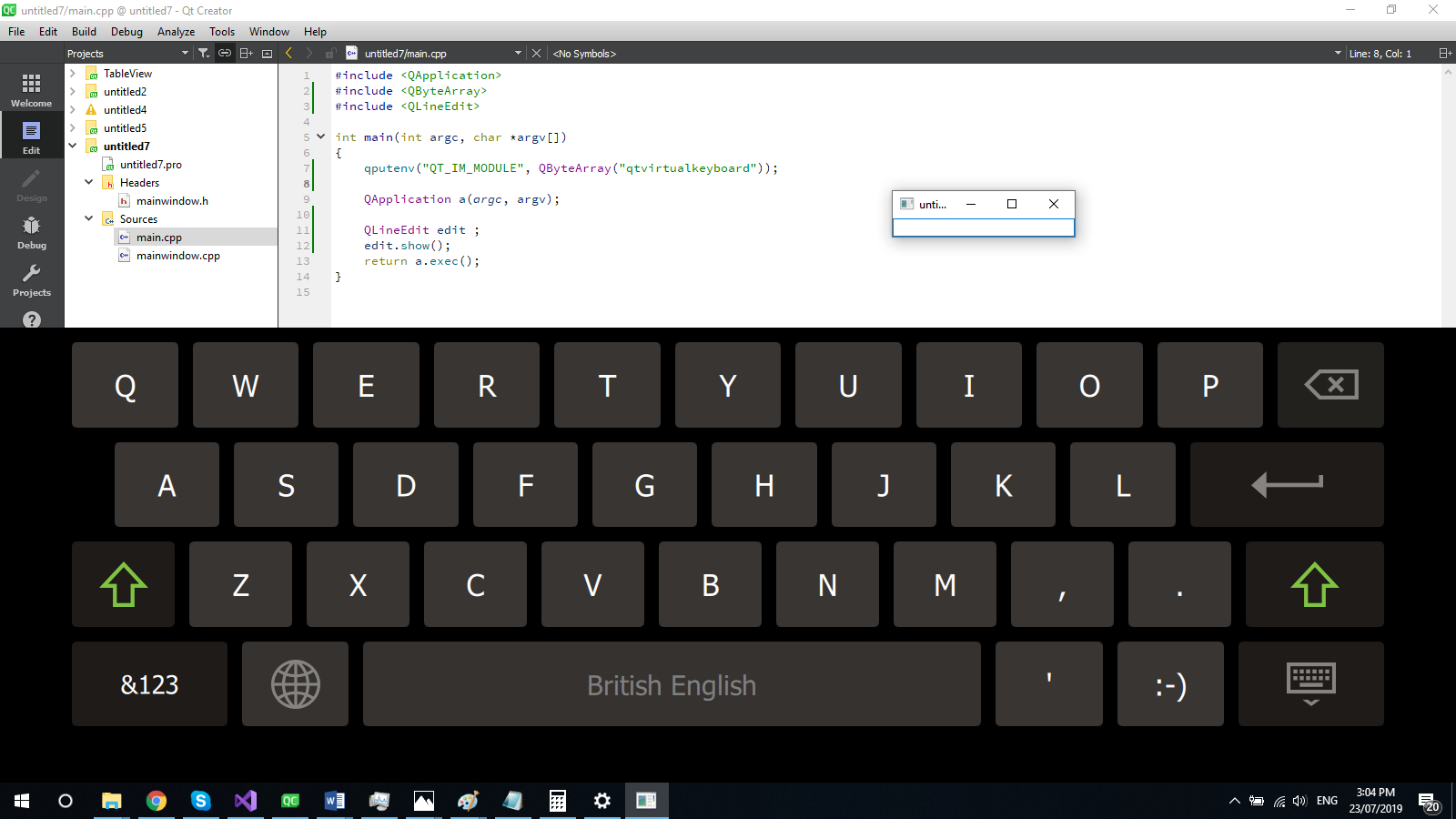Go back in navigation history
The image size is (1456, 819).
pyautogui.click(x=288, y=54)
